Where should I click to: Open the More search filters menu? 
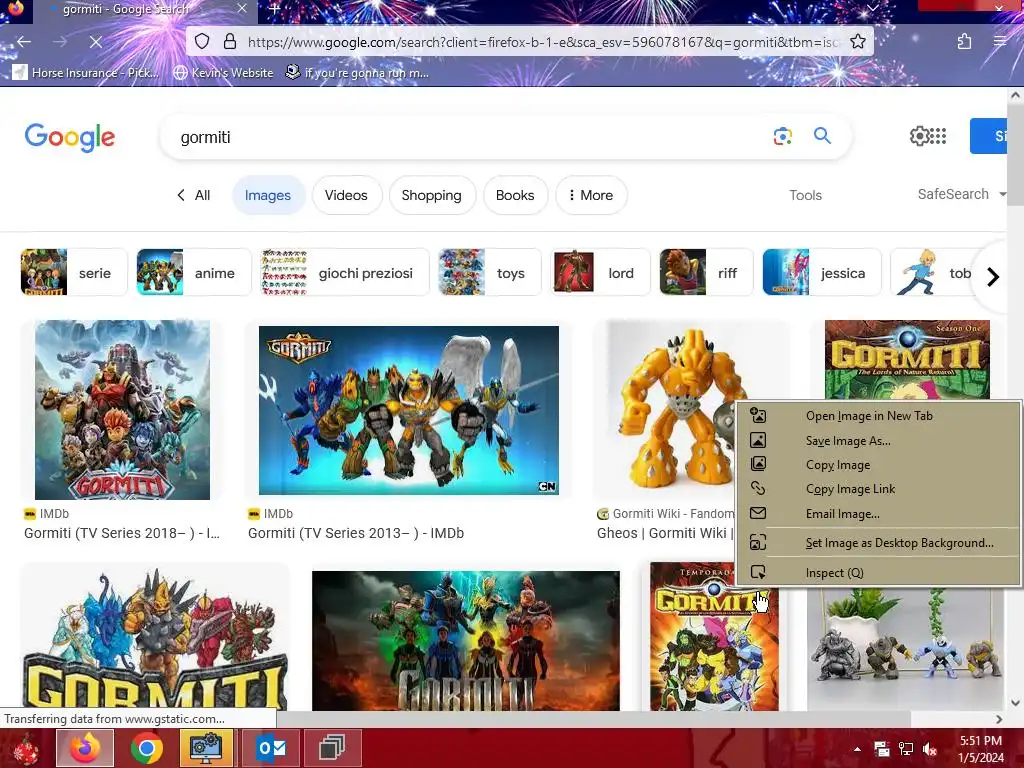click(591, 195)
